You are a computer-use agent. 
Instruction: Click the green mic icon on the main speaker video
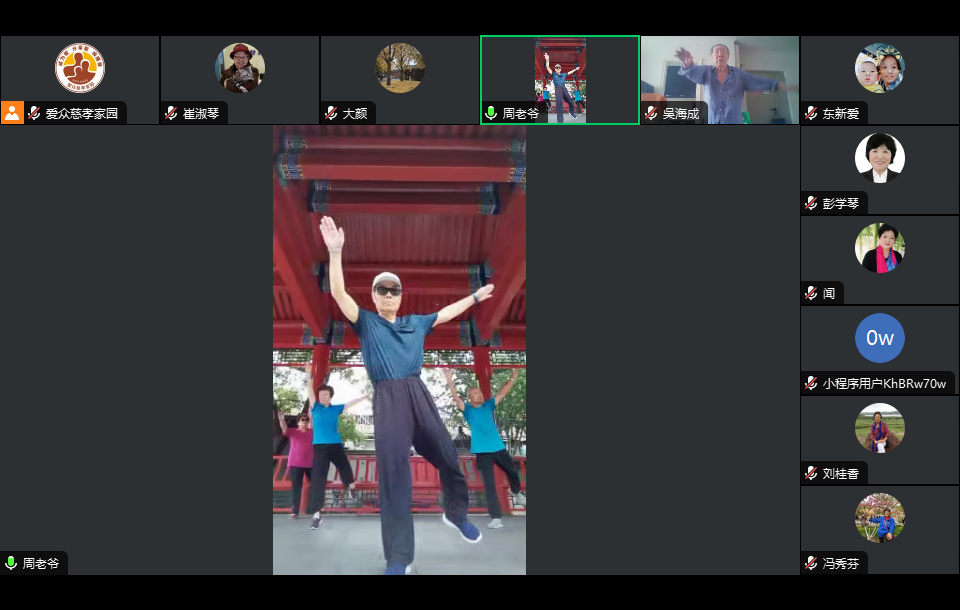pyautogui.click(x=11, y=564)
